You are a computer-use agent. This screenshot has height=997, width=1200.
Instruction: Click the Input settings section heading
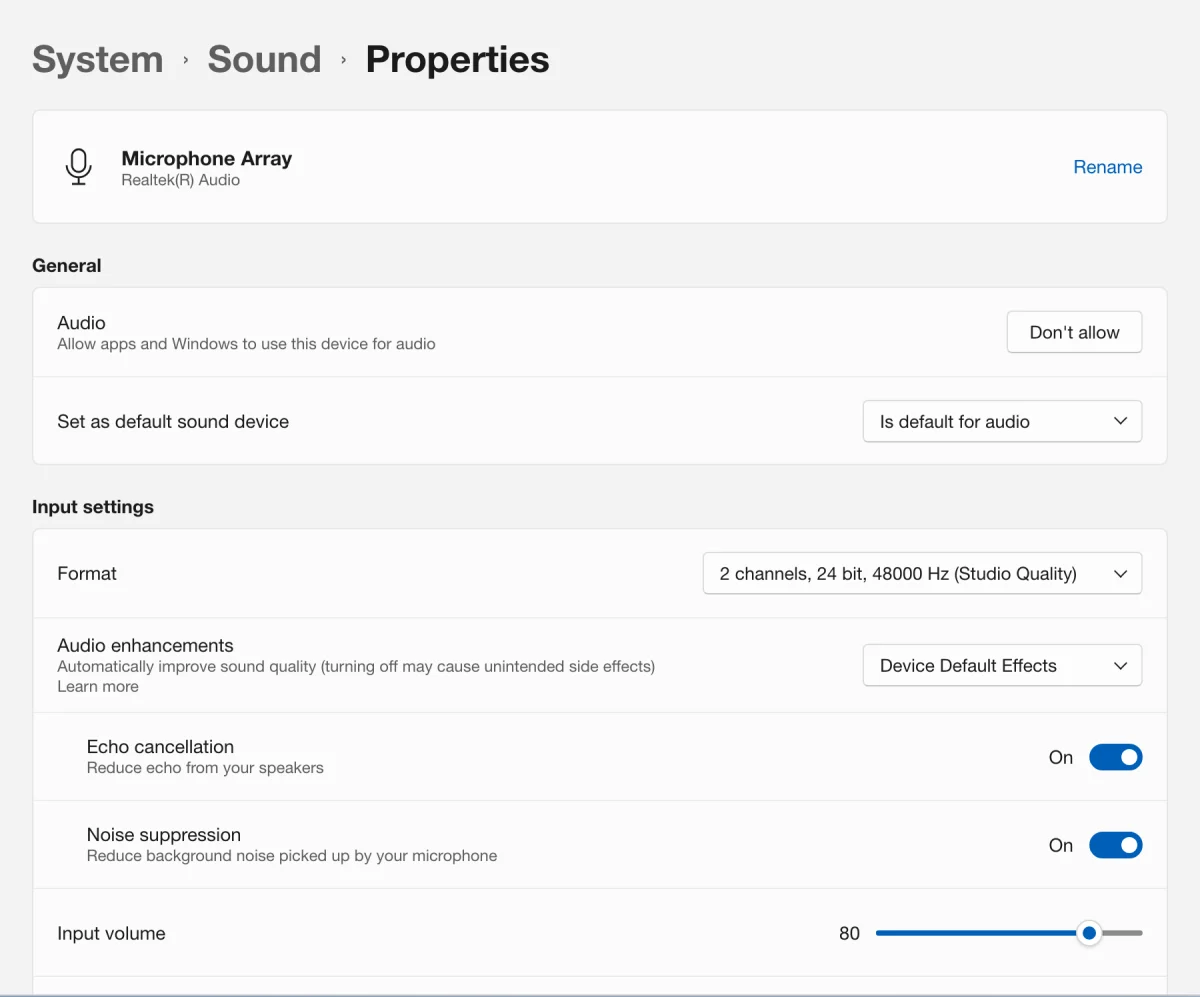(x=93, y=507)
